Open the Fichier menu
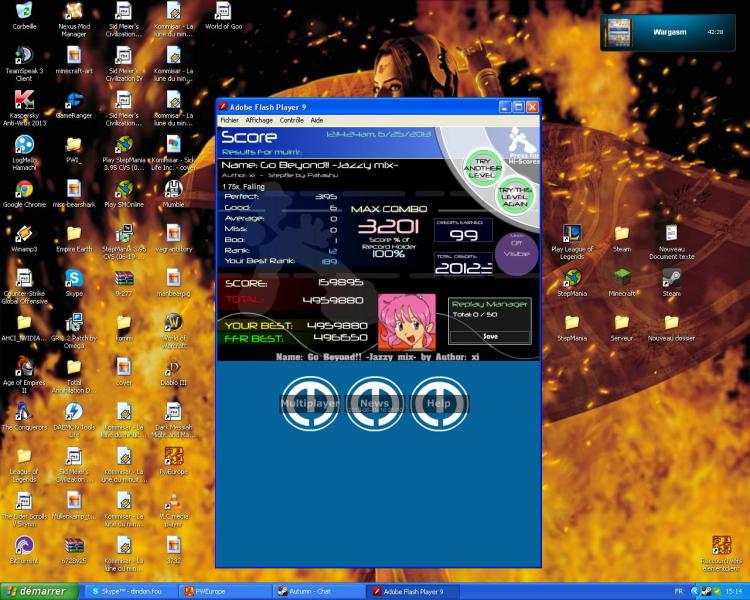 point(229,120)
